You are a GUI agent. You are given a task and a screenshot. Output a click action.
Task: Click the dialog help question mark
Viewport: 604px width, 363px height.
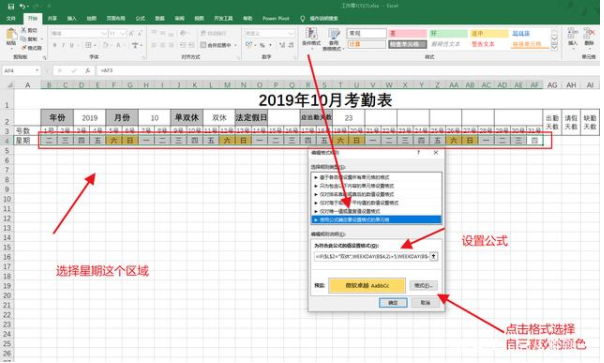pyautogui.click(x=418, y=153)
